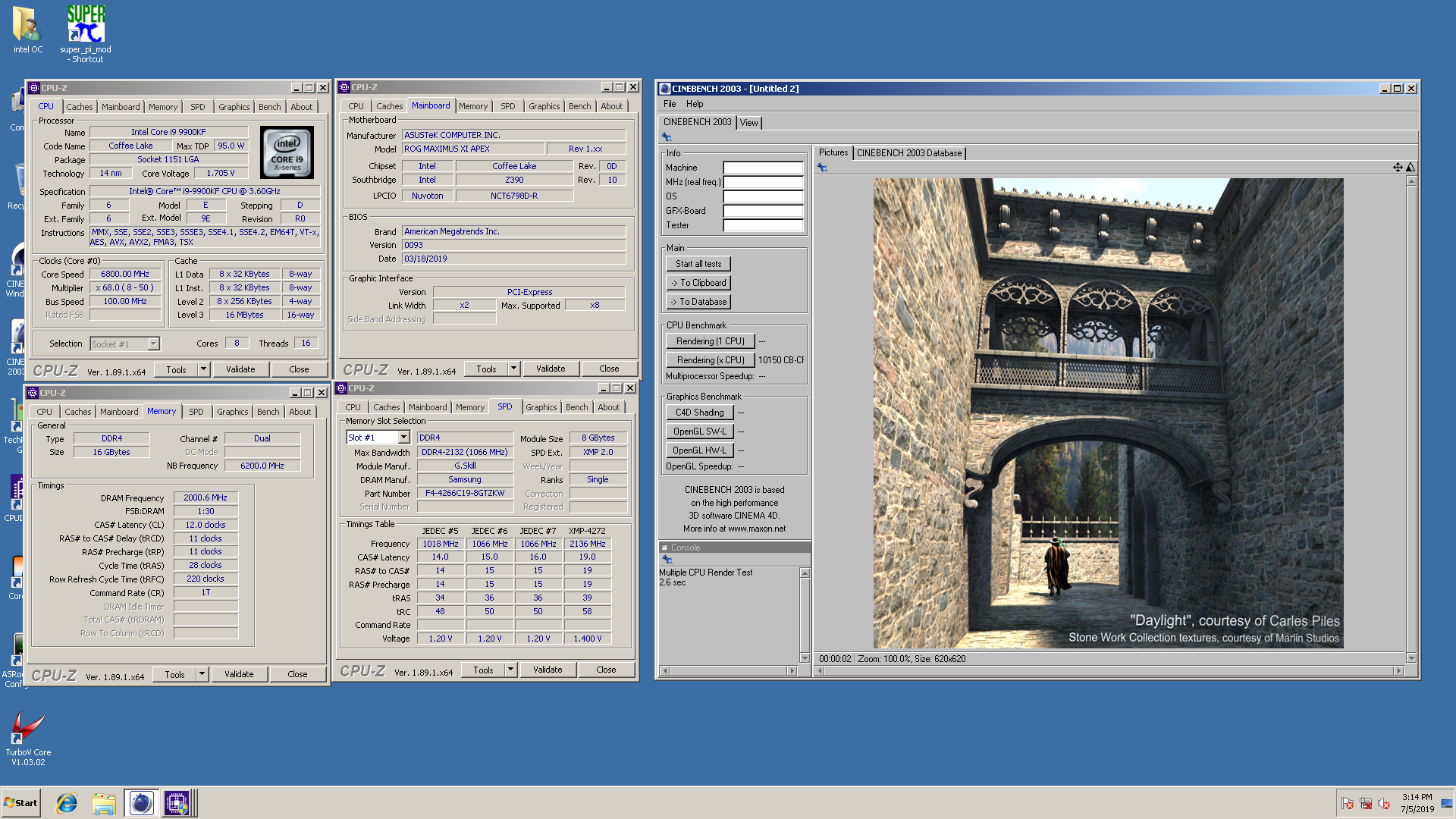Click the network tray icon with red X
Screen dimensions: 1456x819
pos(1365,803)
